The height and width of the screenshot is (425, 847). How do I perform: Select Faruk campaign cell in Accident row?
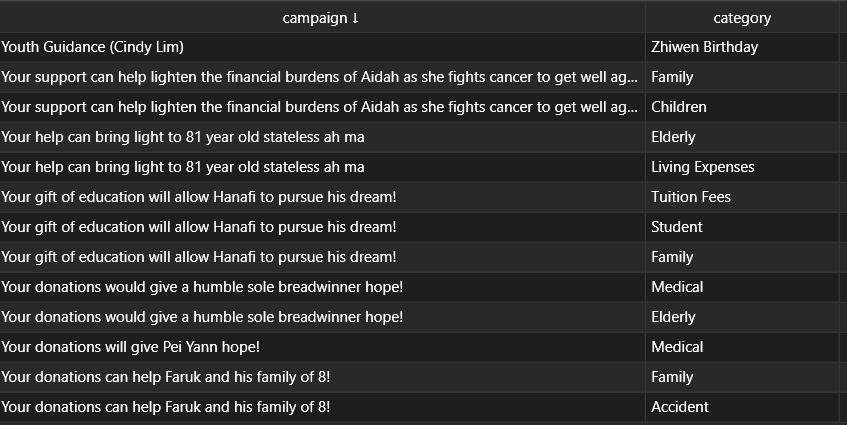[x=322, y=407]
